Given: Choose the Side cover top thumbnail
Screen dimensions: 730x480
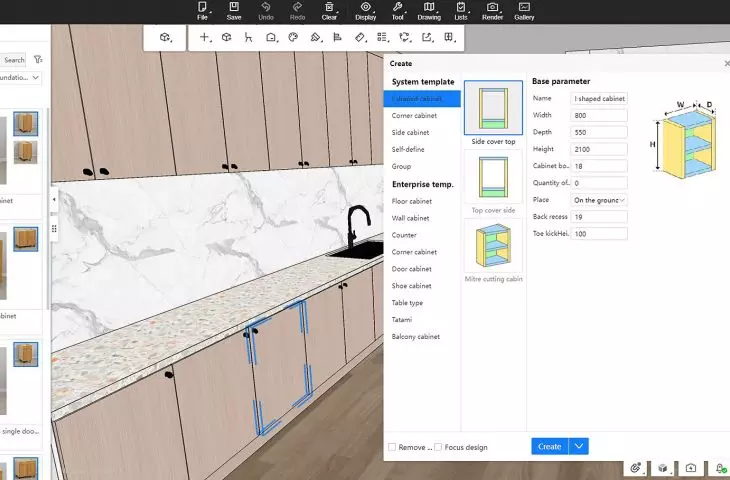Looking at the screenshot, I should tap(493, 108).
